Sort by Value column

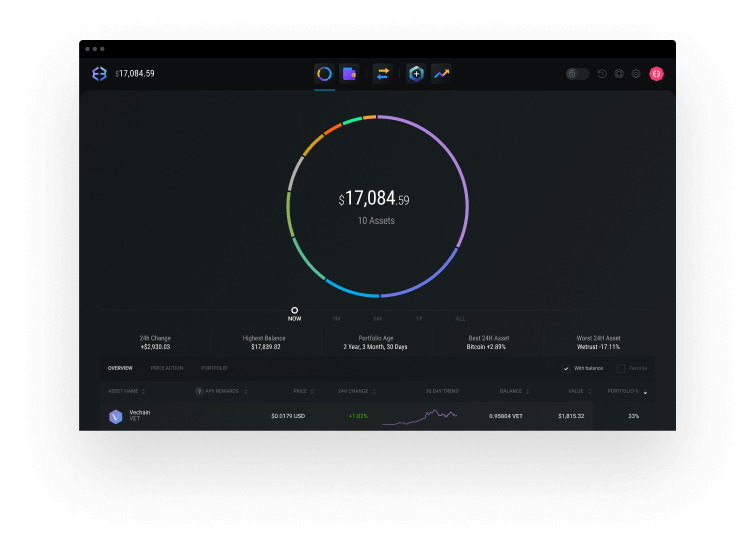[x=579, y=391]
